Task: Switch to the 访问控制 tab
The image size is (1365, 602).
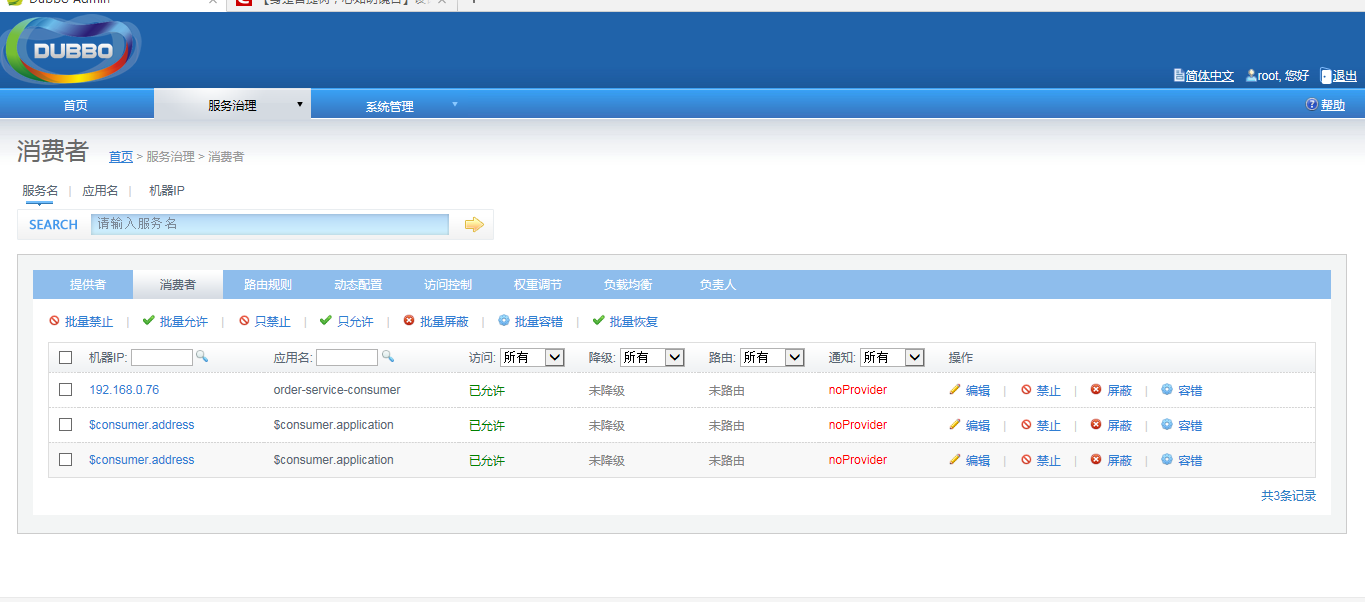Action: coord(448,285)
